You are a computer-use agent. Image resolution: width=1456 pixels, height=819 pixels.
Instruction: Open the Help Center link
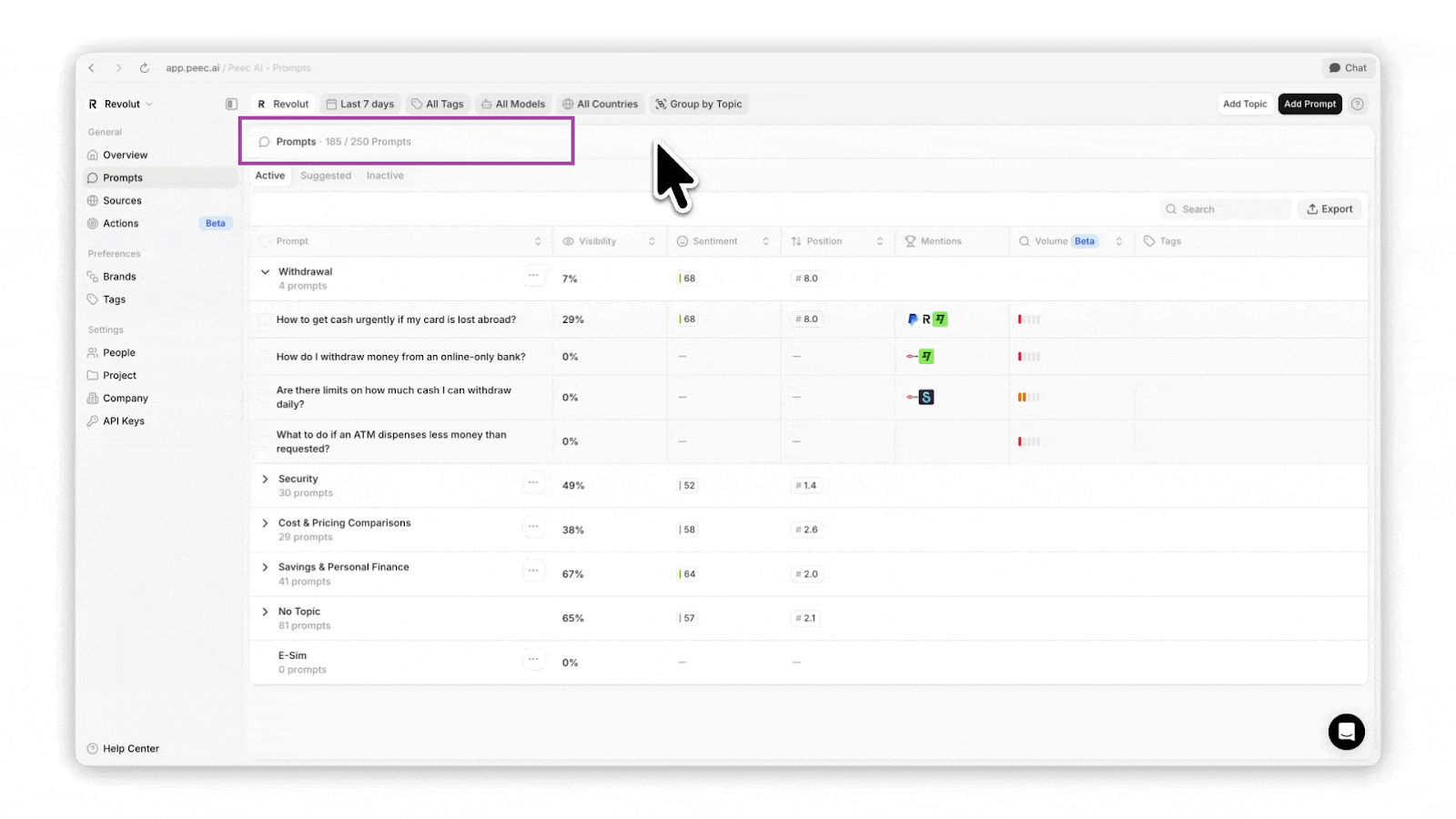(x=123, y=749)
